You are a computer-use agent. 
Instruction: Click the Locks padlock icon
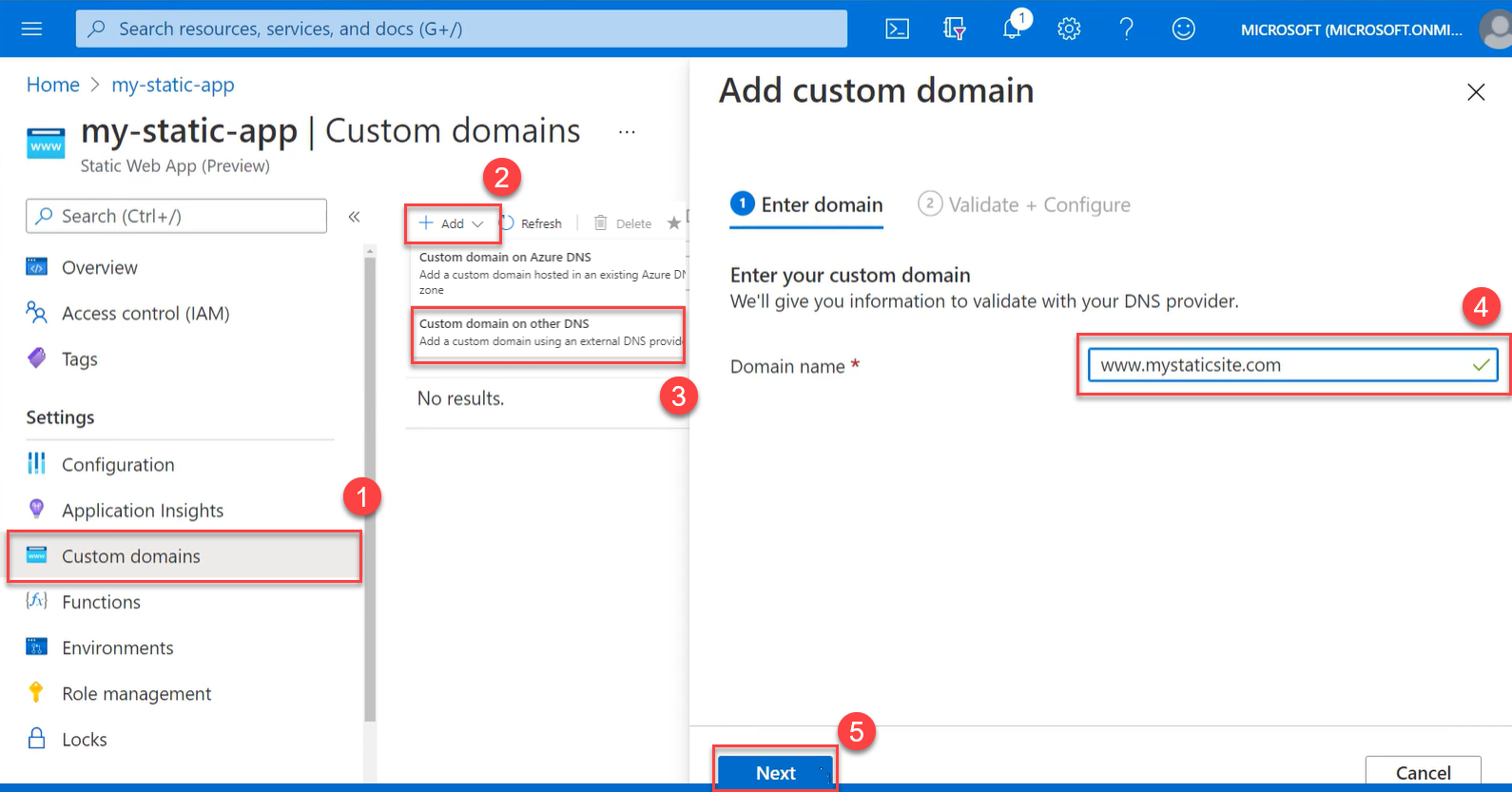pyautogui.click(x=36, y=738)
